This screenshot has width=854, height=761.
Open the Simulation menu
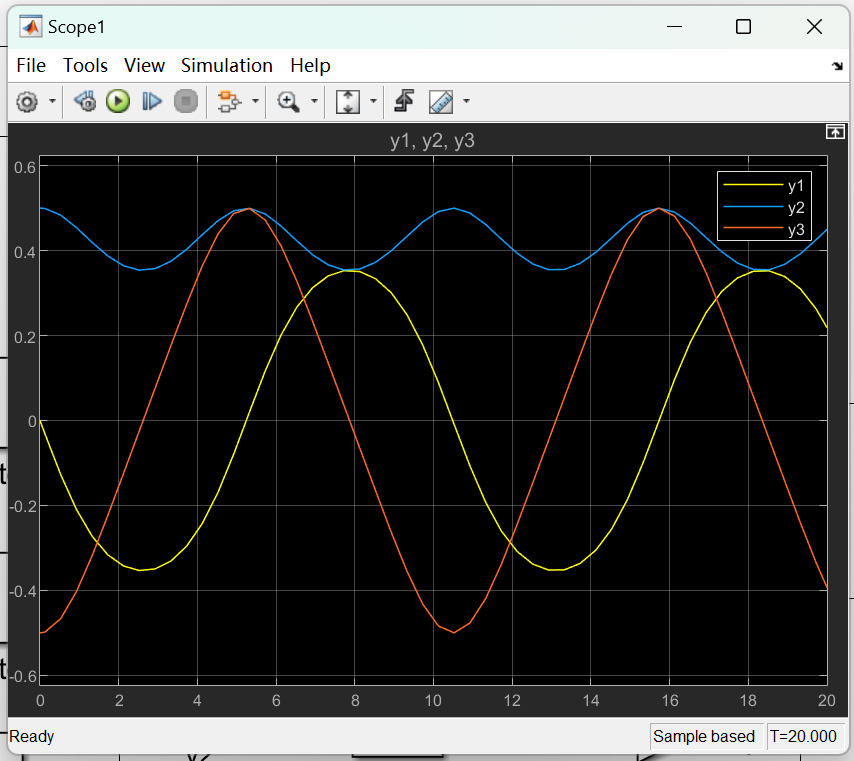[x=226, y=65]
